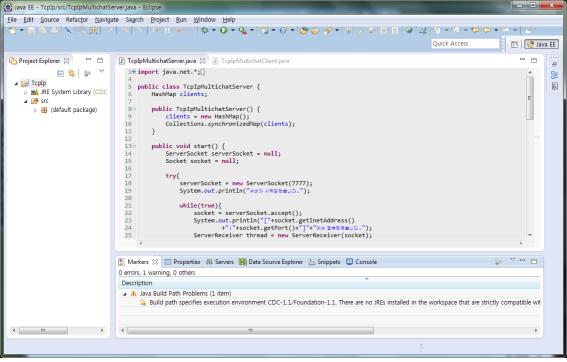Expand the JRE System Library node
The width and height of the screenshot is (567, 362).
pyautogui.click(x=26, y=93)
